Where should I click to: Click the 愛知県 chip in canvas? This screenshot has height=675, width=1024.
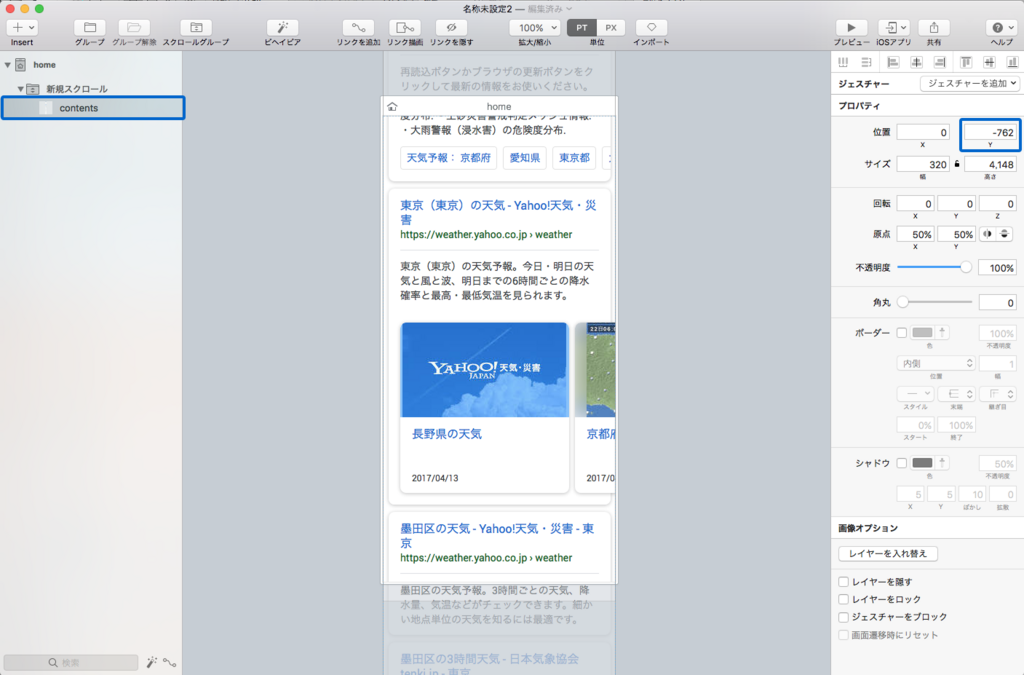(525, 157)
